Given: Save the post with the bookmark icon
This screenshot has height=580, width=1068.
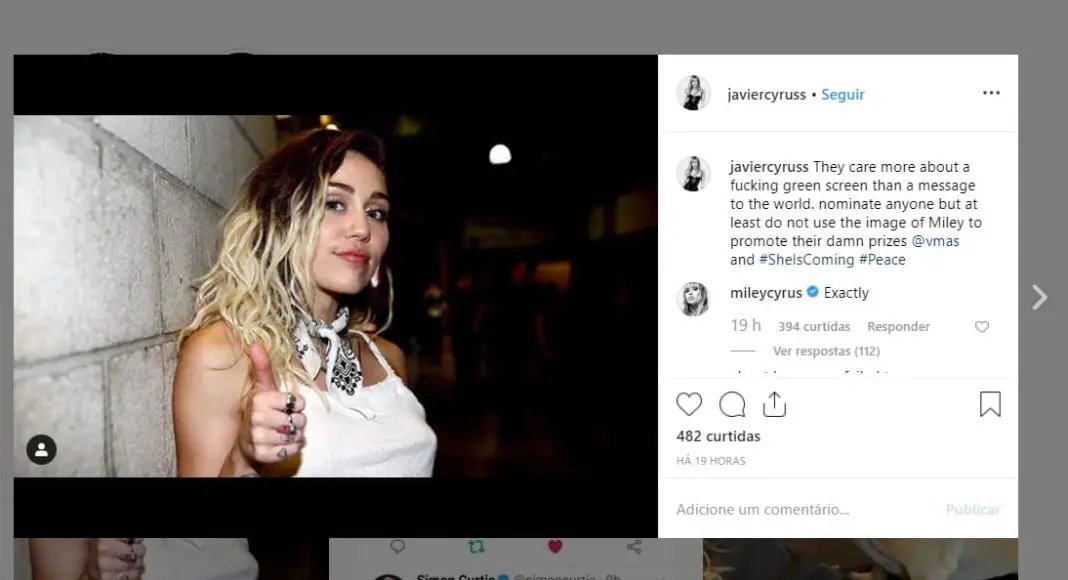Looking at the screenshot, I should pyautogui.click(x=989, y=404).
